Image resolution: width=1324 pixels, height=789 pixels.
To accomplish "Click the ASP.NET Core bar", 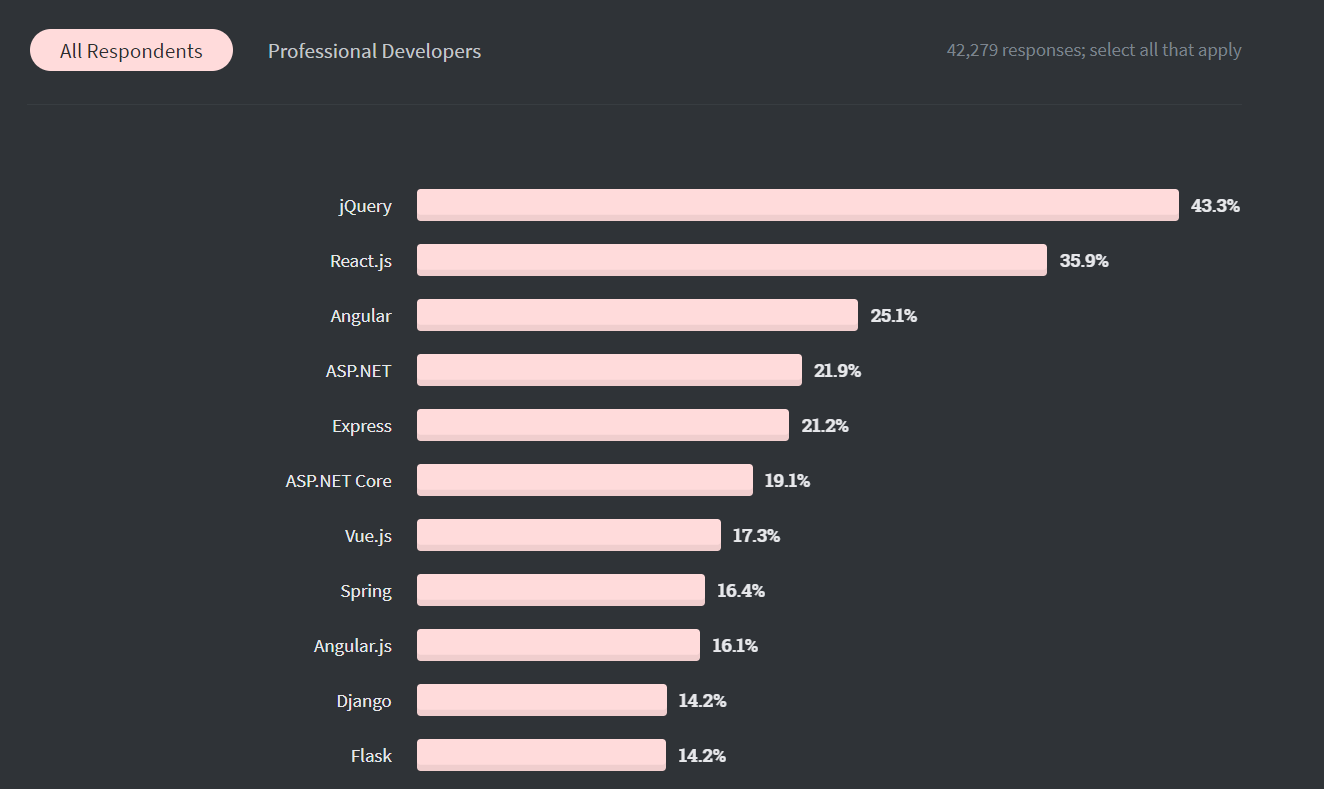I will pos(585,480).
